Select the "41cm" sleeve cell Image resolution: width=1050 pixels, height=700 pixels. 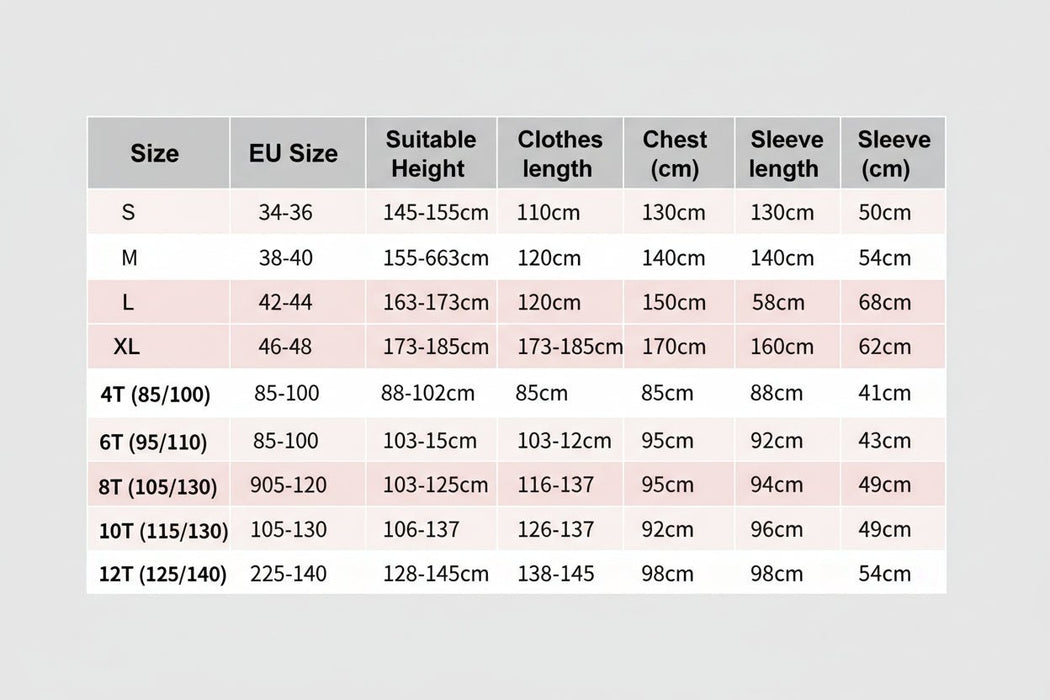[884, 393]
